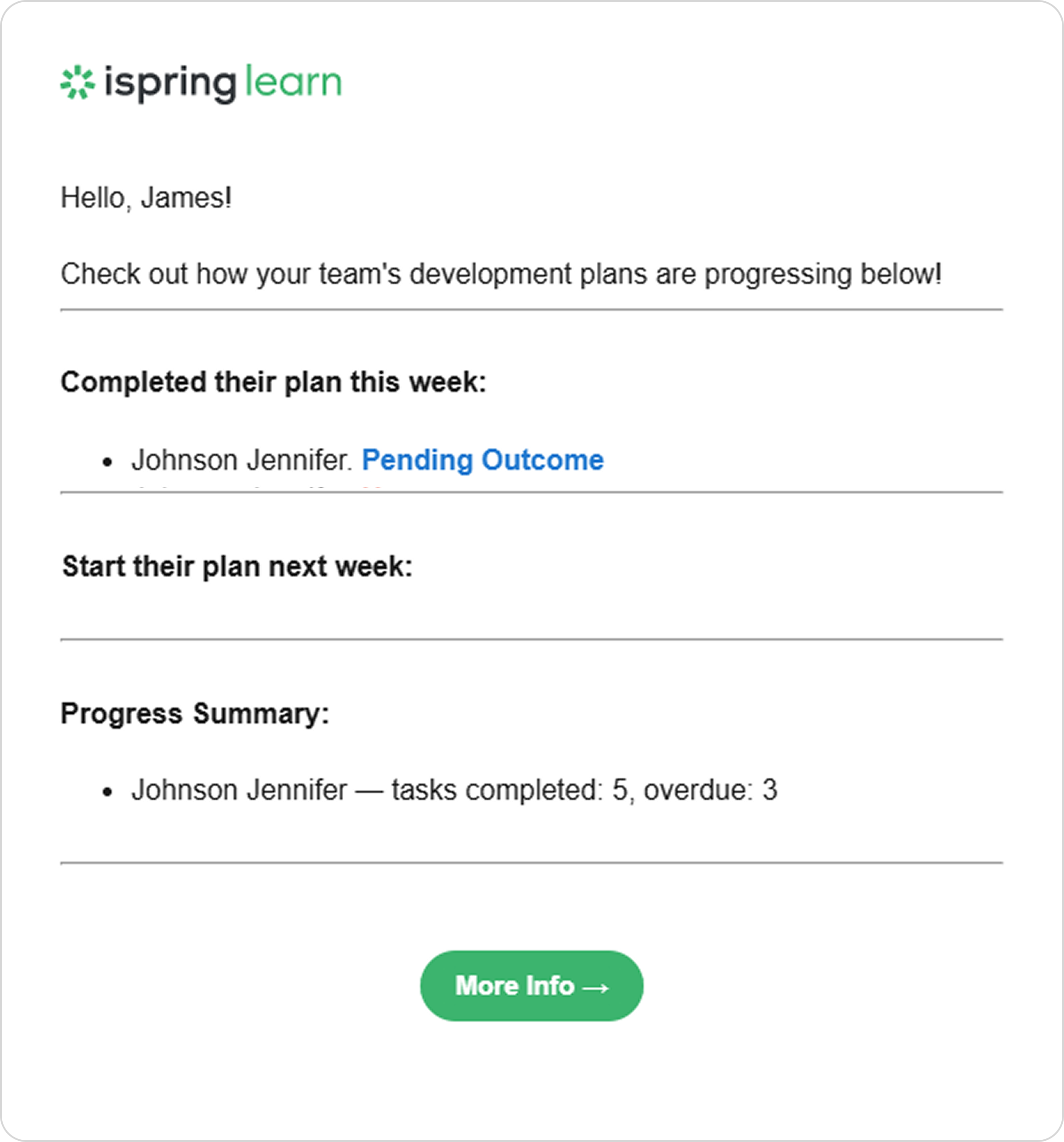Click the cut-off row beneath Pending Outcome

click(258, 488)
